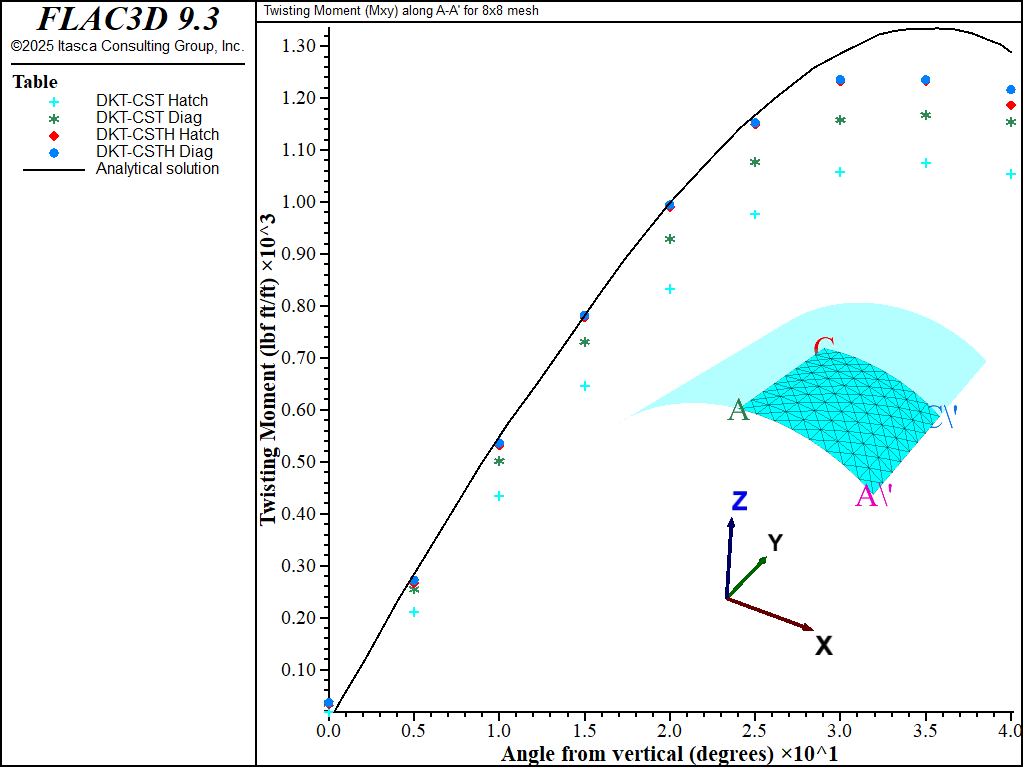This screenshot has height=768, width=1024.
Task: Click the 1.30 tick label on vertical axis
Action: (299, 46)
